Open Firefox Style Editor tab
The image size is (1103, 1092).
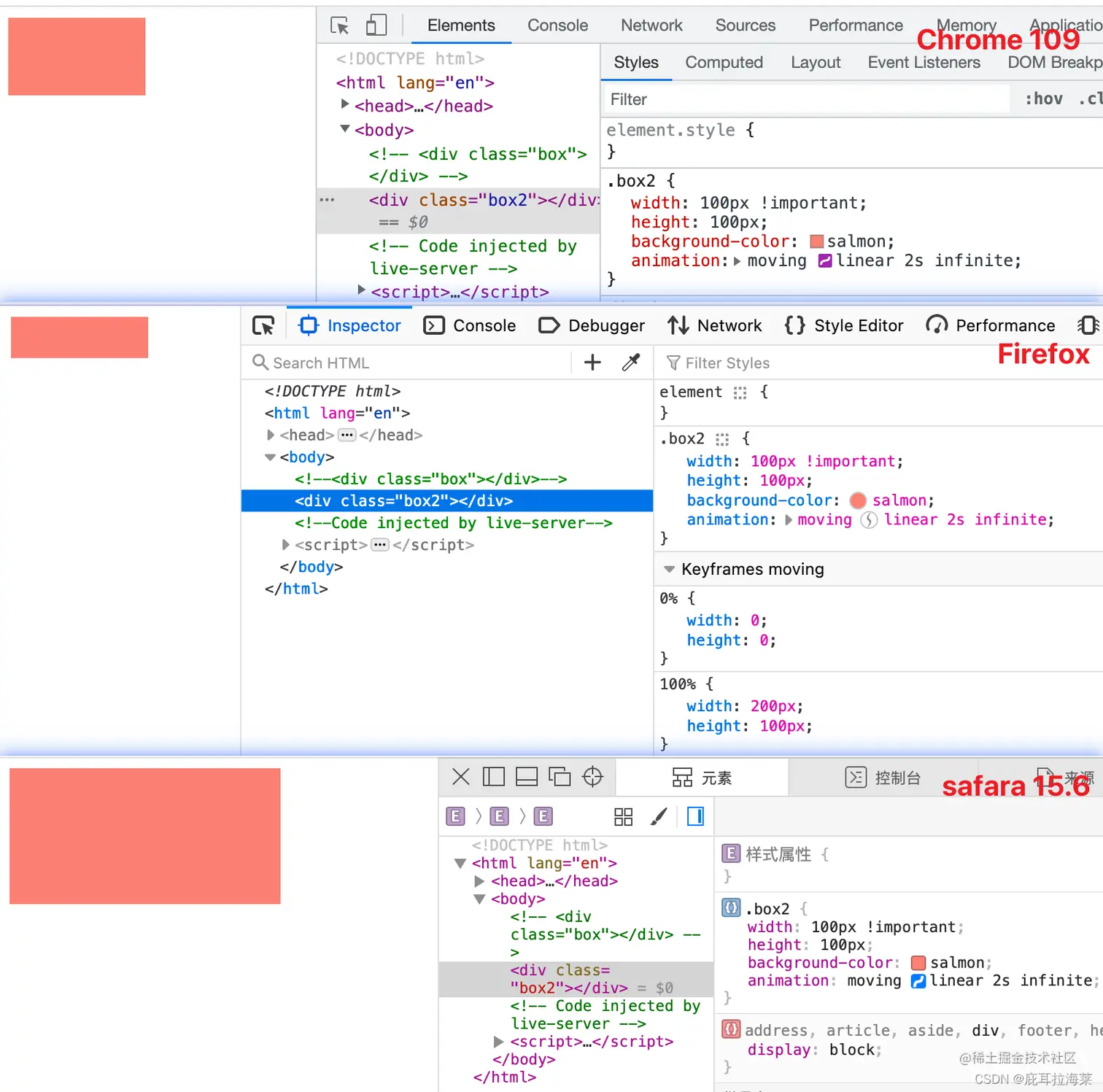coord(844,325)
